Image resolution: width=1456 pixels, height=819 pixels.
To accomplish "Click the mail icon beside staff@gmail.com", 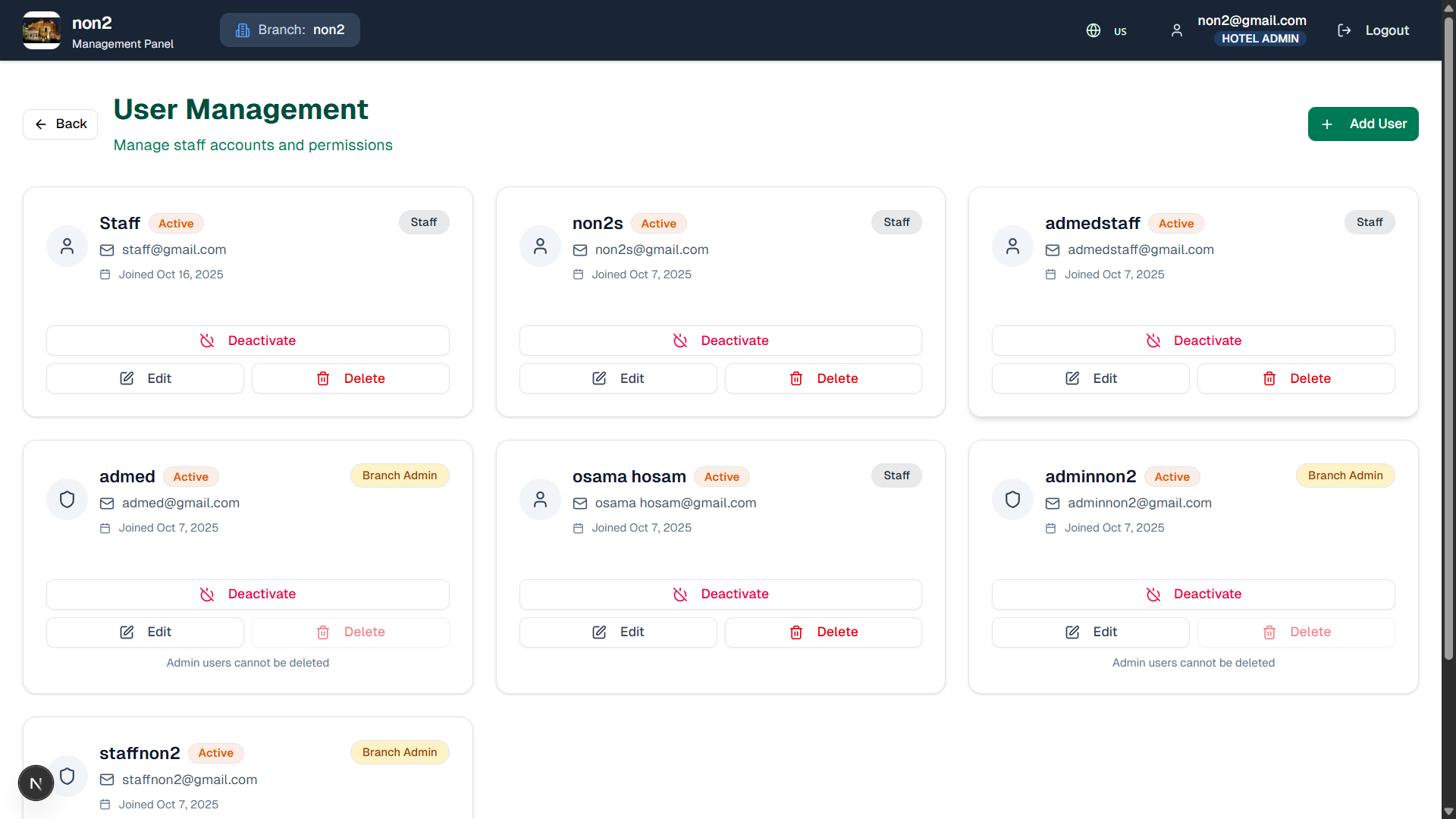I will 107,250.
